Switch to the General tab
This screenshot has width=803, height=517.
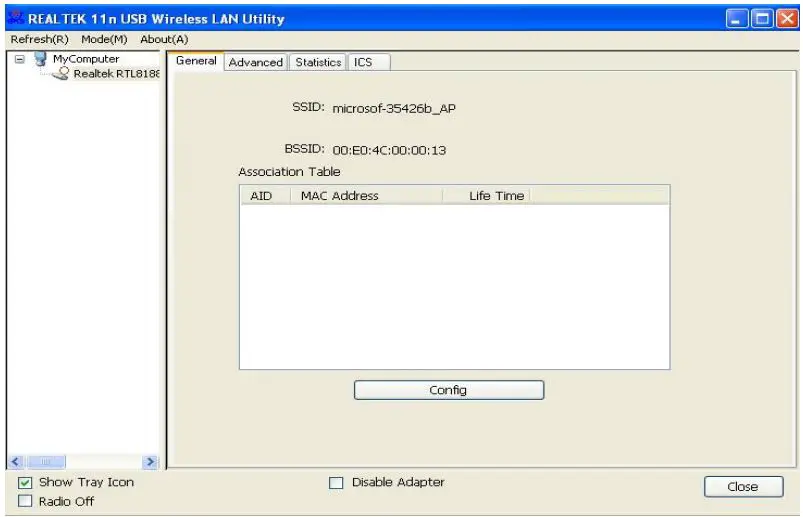[196, 61]
